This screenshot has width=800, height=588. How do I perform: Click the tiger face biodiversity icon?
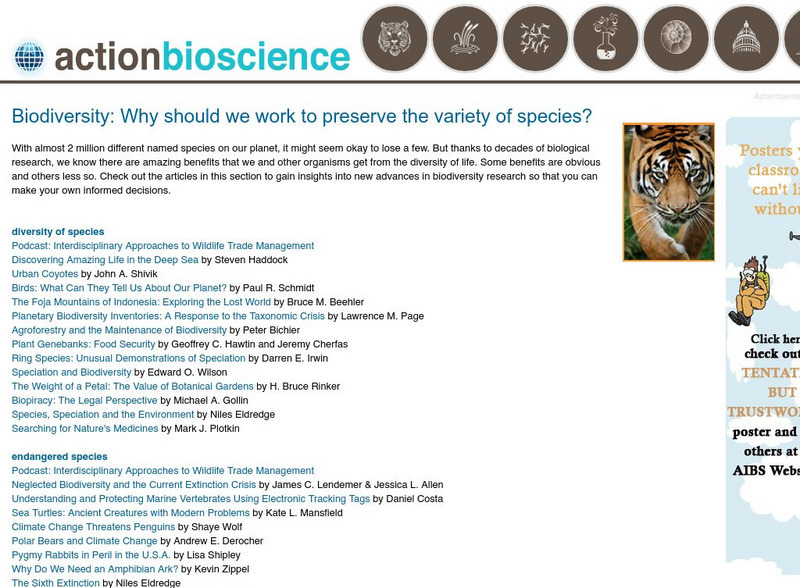tap(394, 39)
